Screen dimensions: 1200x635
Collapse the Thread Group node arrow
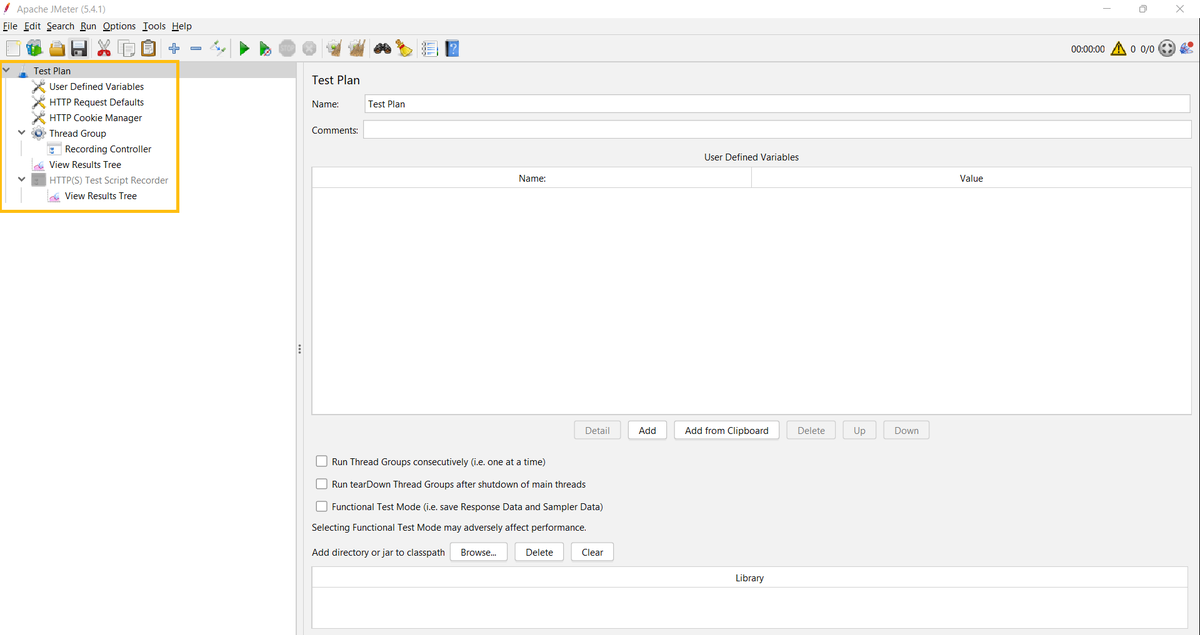click(x=22, y=133)
